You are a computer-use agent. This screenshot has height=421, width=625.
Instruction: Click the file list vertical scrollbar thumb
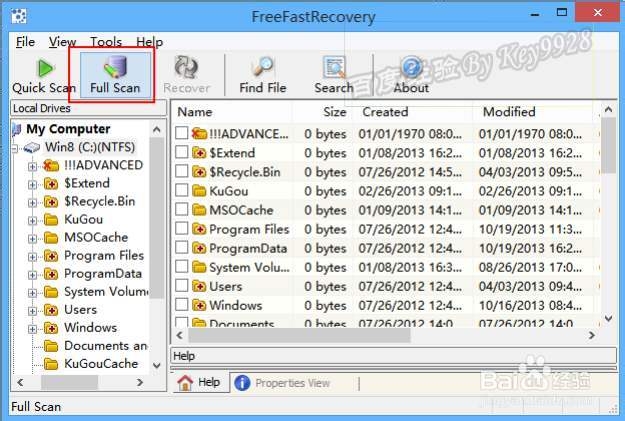tap(608, 146)
